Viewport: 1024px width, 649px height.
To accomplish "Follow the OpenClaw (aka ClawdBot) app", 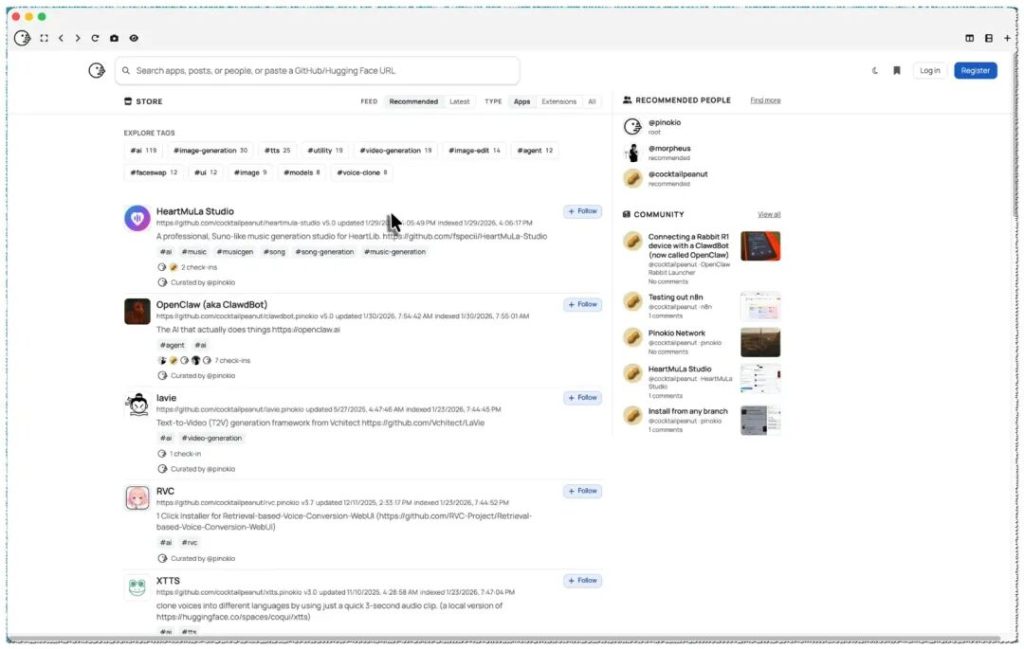I will click(x=583, y=304).
